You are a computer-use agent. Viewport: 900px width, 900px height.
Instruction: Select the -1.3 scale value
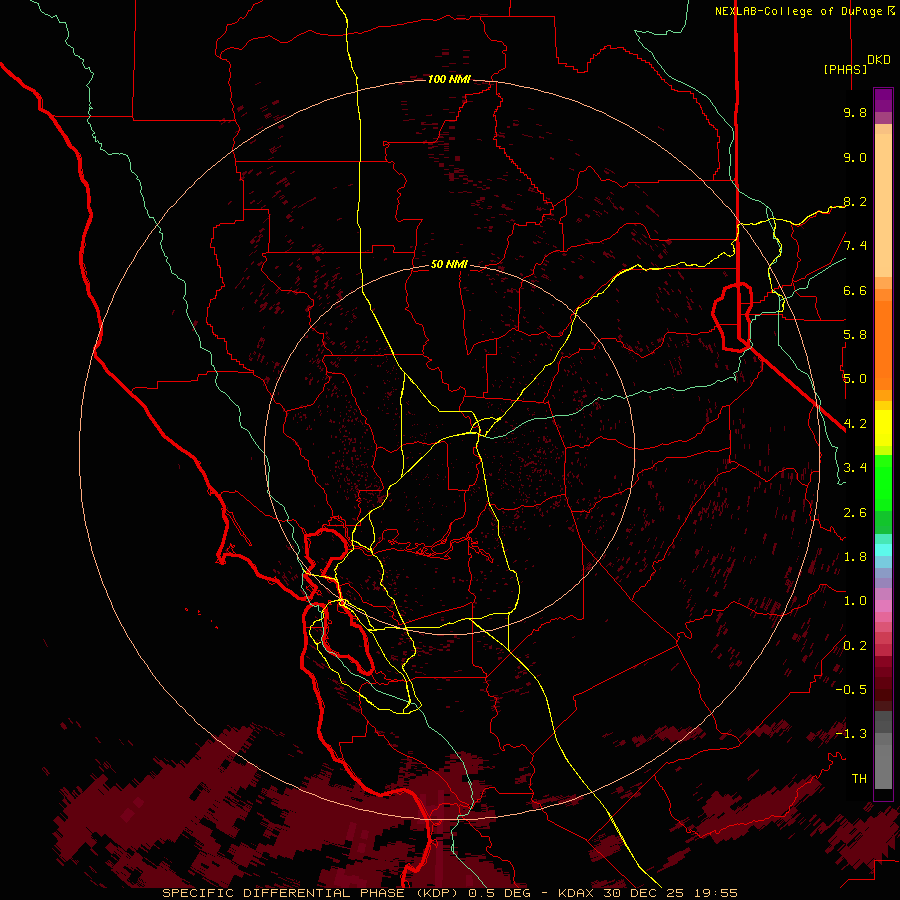point(851,734)
